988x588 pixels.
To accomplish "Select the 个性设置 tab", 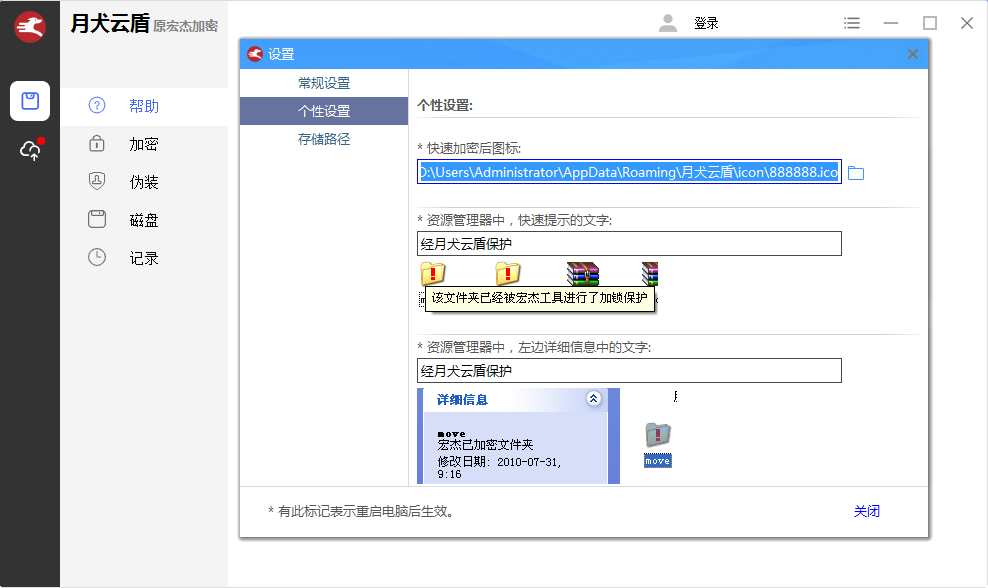I will tap(324, 111).
